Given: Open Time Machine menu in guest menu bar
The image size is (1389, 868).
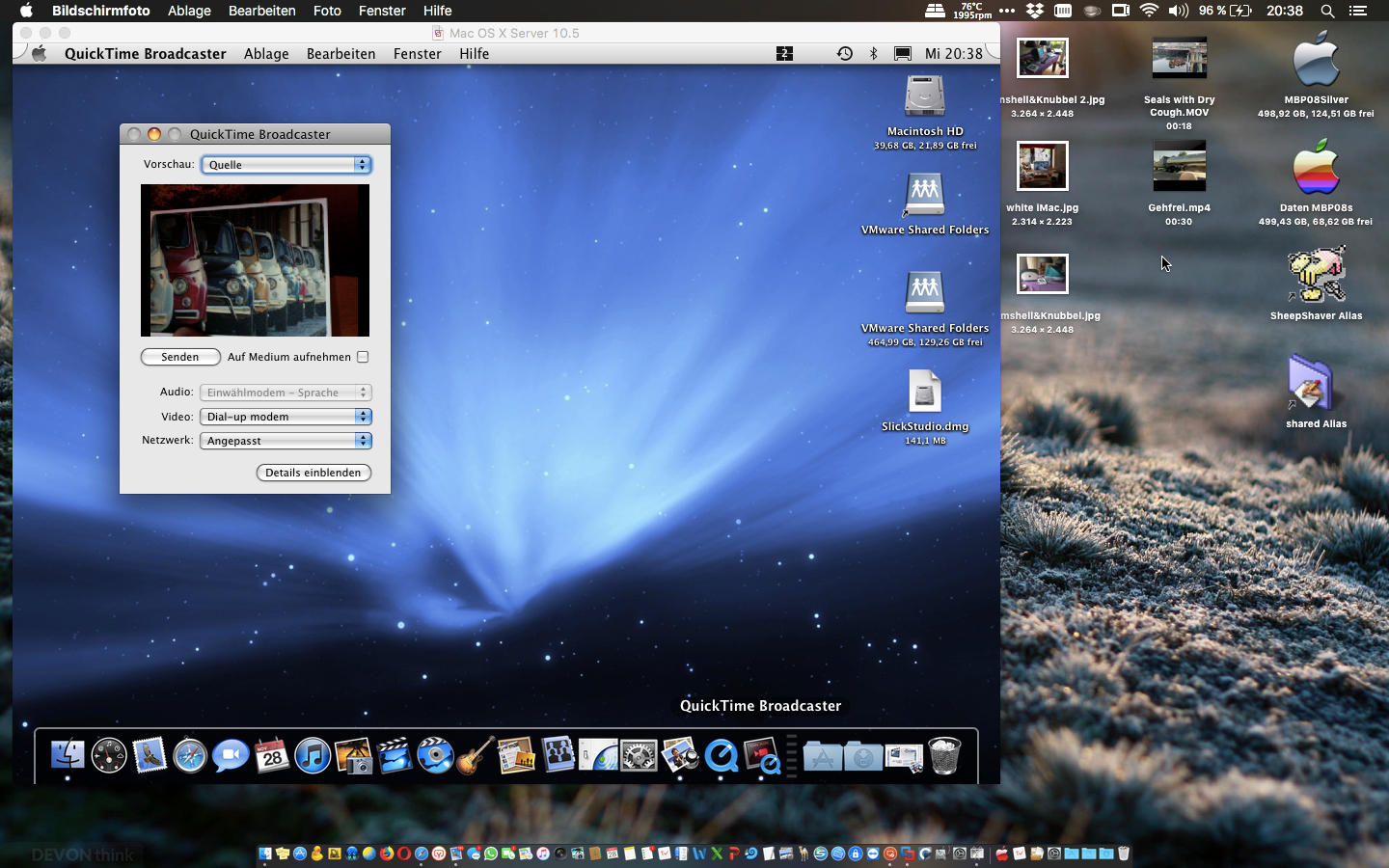Looking at the screenshot, I should (x=844, y=54).
